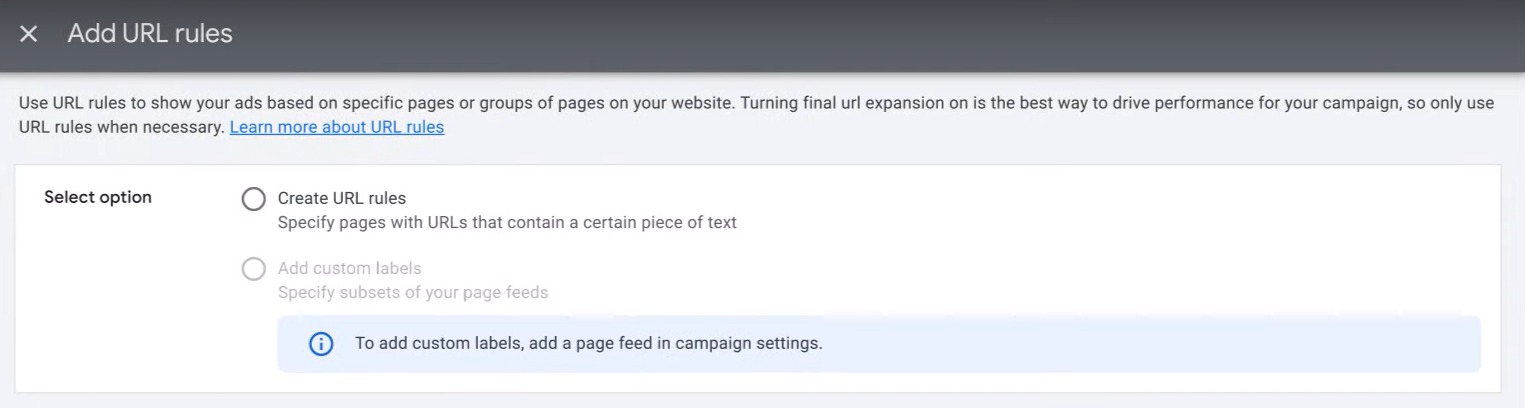Screen dimensions: 1525x408
Task: Open Learn more about URL rules link
Action: point(337,127)
